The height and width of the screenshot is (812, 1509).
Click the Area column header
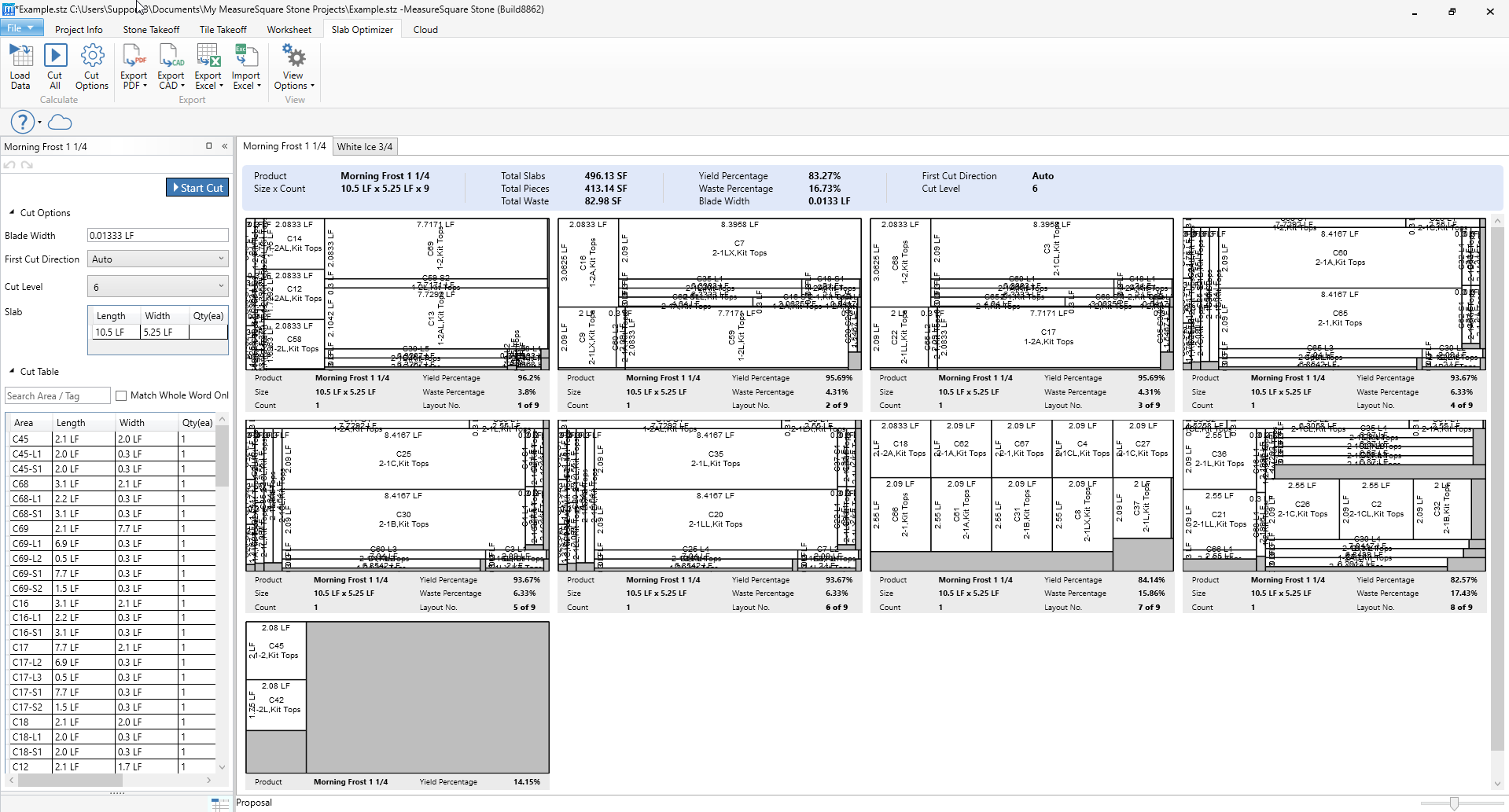[x=31, y=423]
